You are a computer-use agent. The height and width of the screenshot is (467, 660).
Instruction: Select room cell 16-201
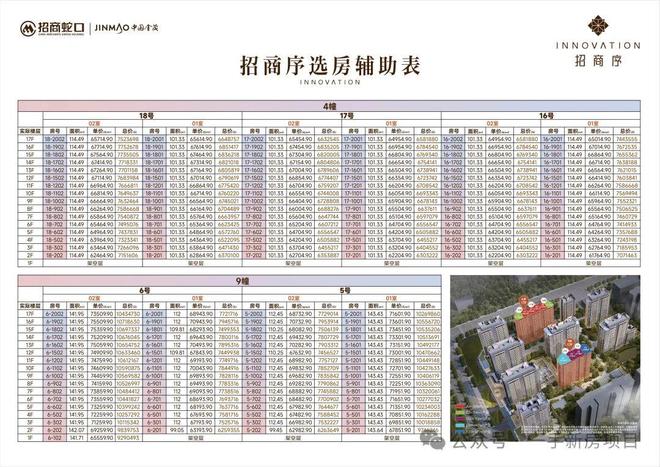tap(553, 256)
